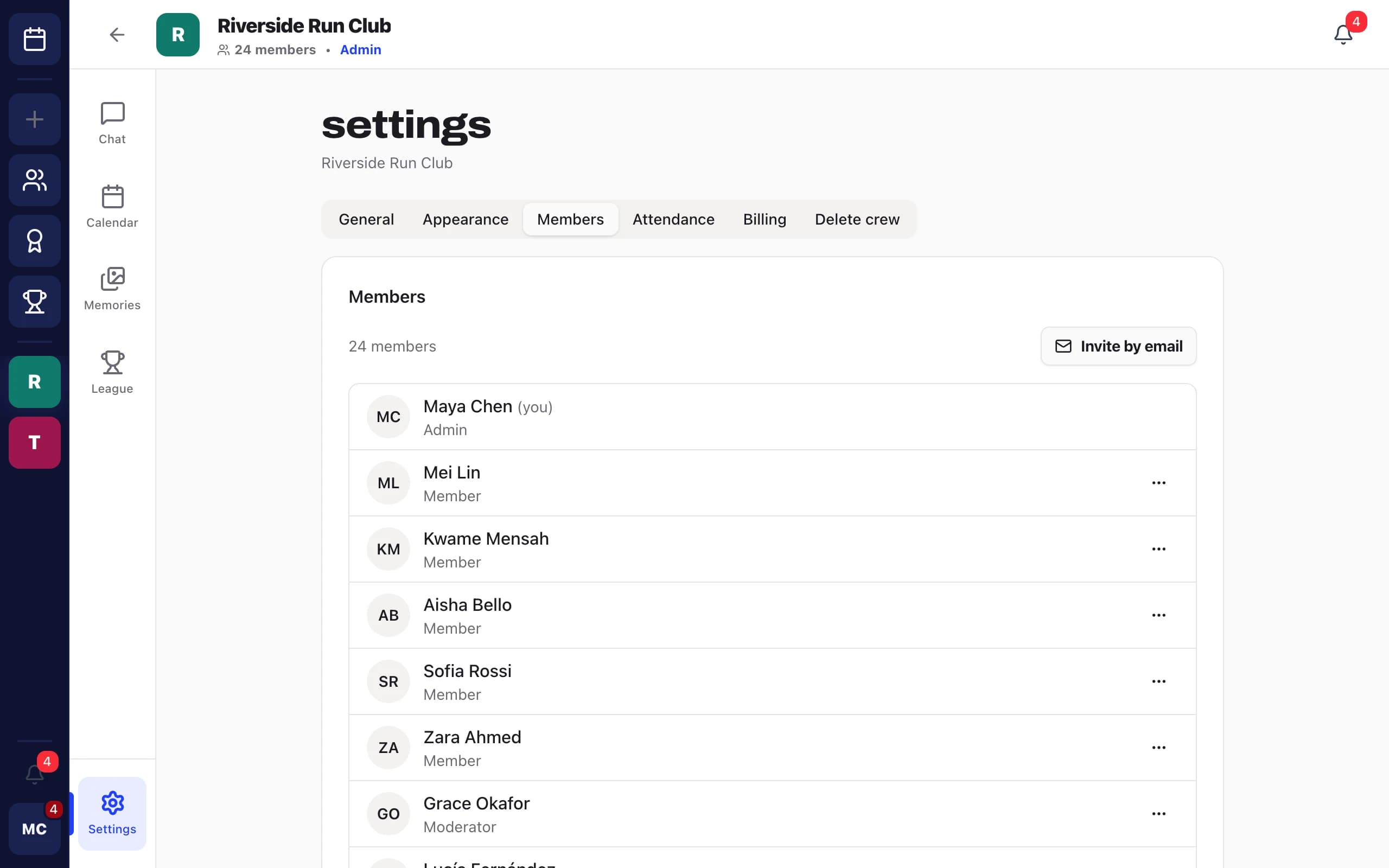Open sidebar bell notifications with 4 badge
1389x868 pixels.
[x=34, y=774]
